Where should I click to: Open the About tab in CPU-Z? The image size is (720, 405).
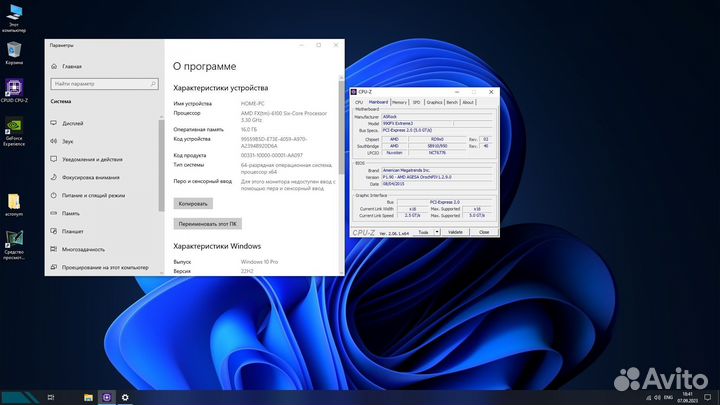click(468, 102)
